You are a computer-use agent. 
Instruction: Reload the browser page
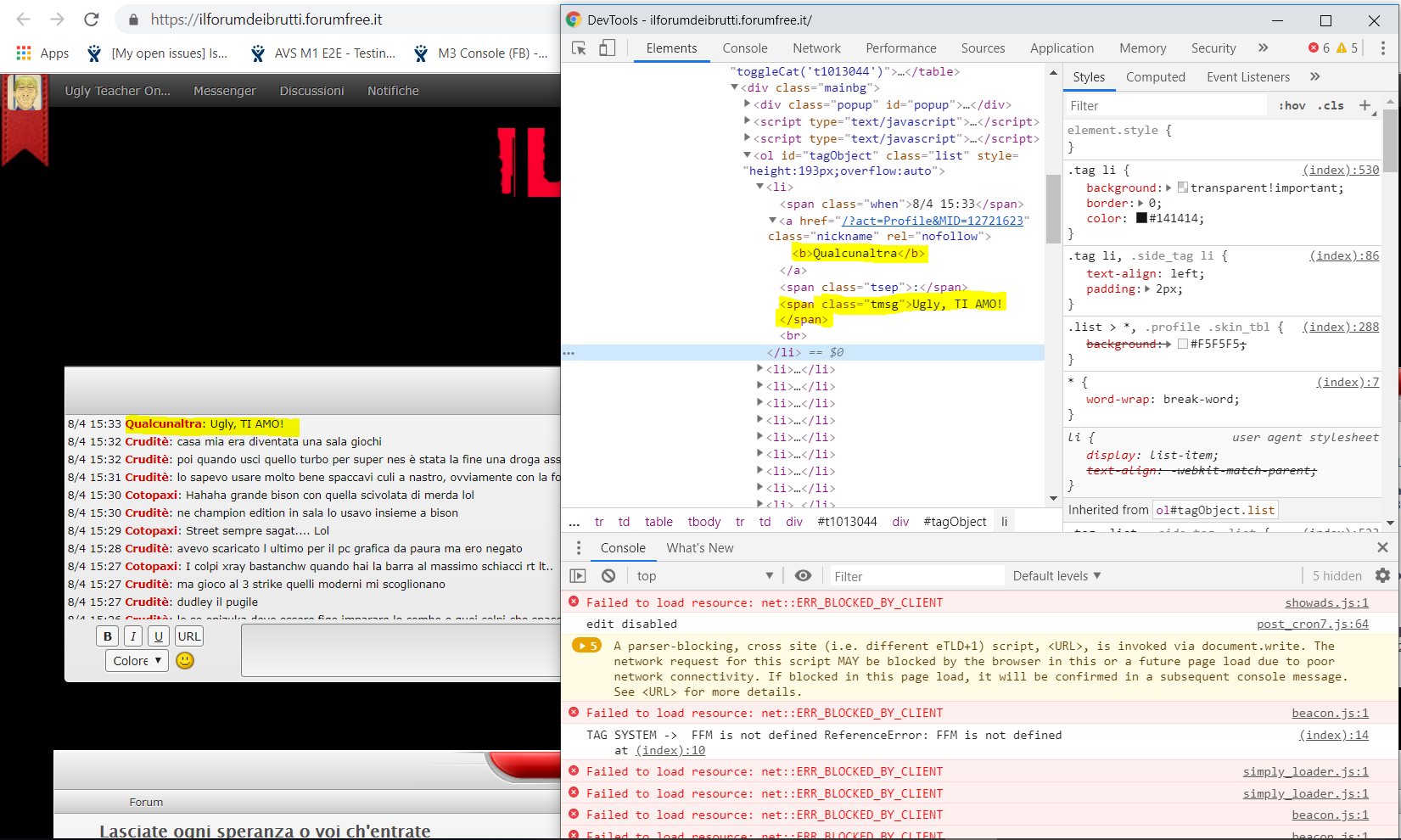point(92,19)
